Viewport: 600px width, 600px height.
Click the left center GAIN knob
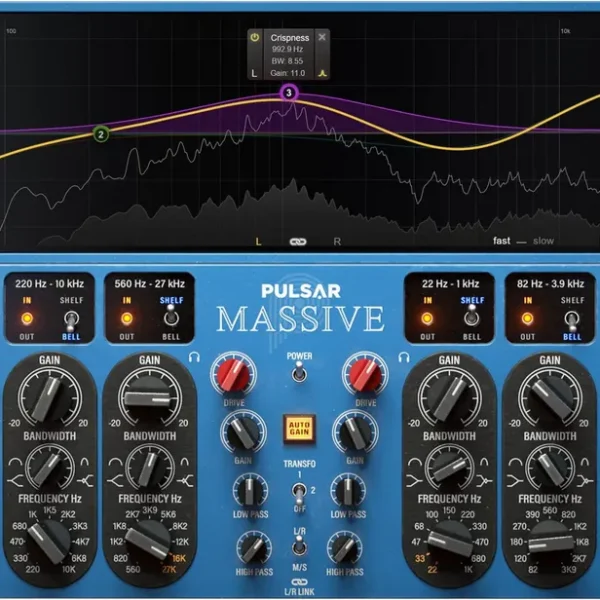click(243, 433)
